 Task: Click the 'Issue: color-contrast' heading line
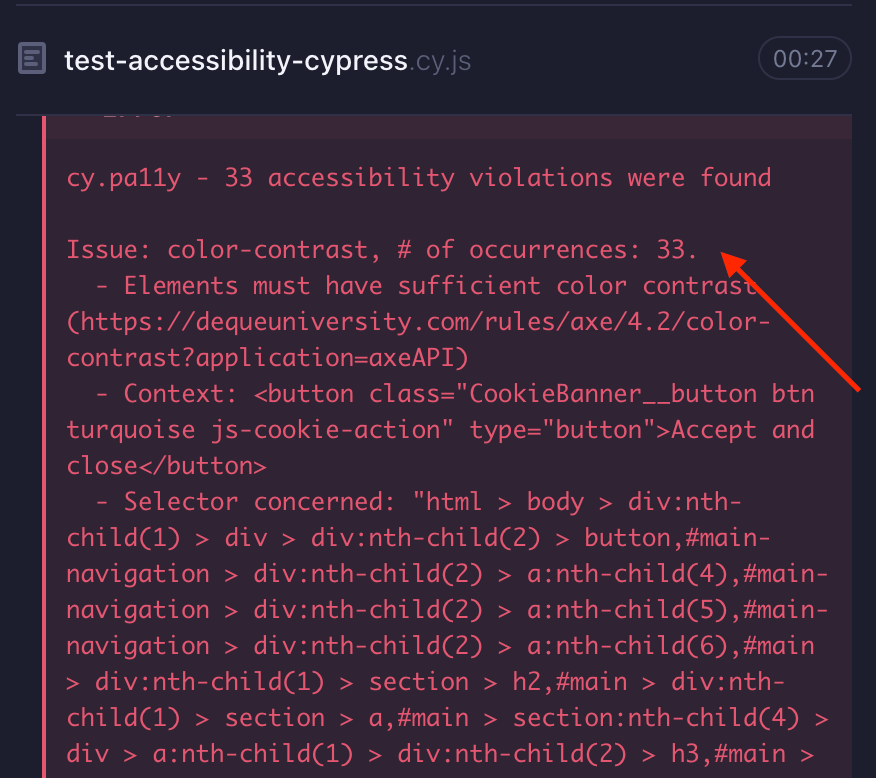(x=380, y=249)
